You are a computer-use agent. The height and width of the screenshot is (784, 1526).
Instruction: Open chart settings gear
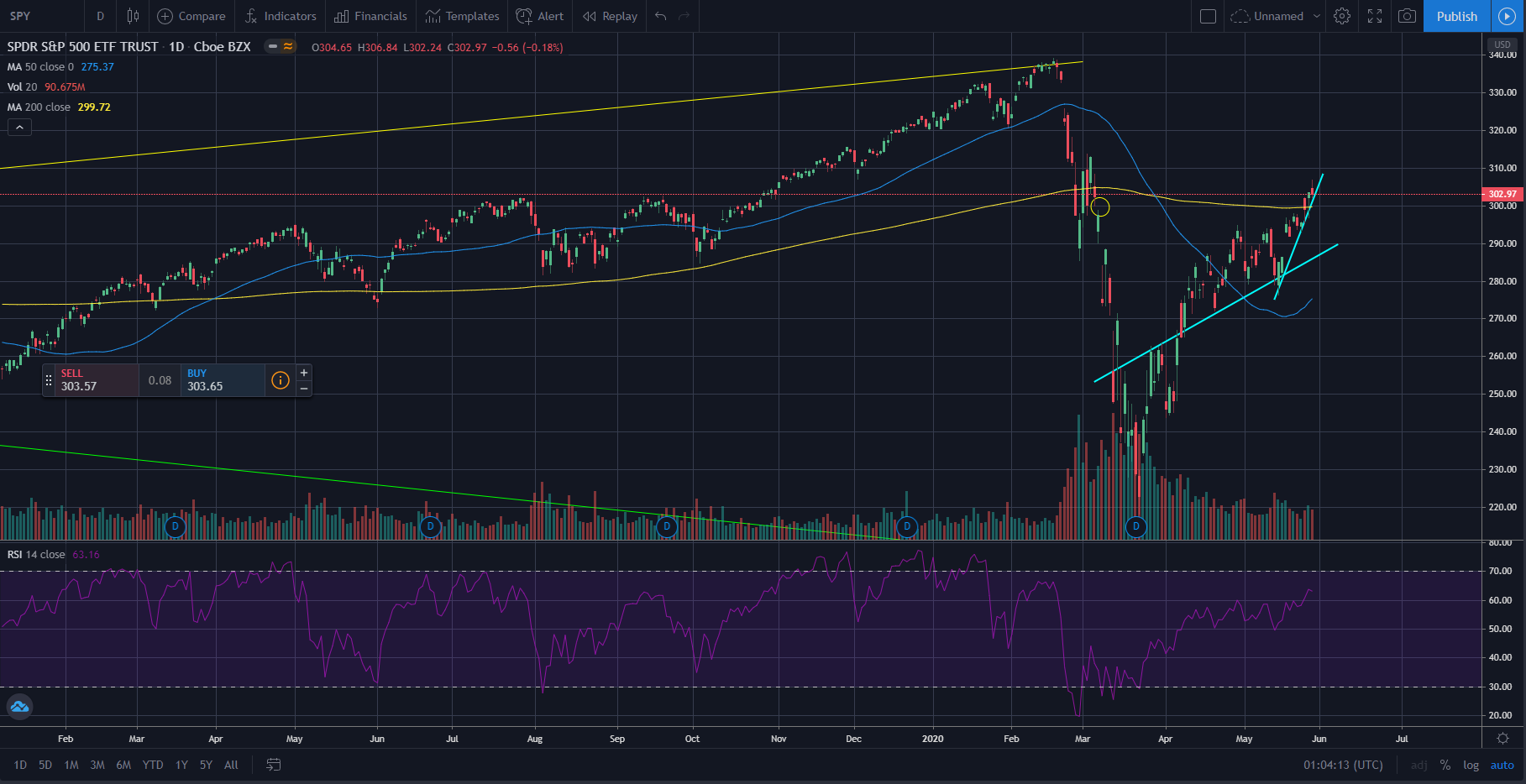pos(1342,16)
